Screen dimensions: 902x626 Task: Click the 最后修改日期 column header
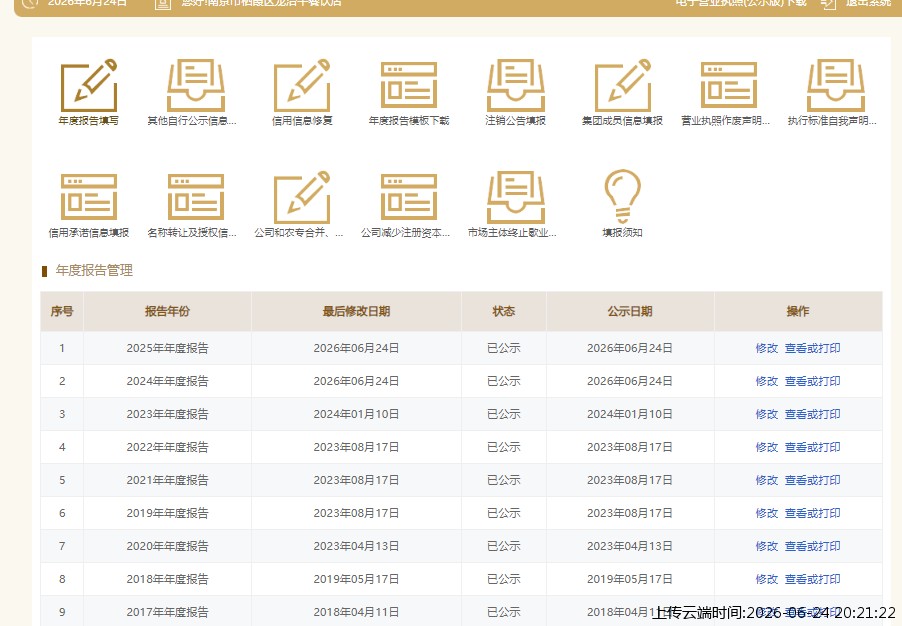[x=357, y=311]
